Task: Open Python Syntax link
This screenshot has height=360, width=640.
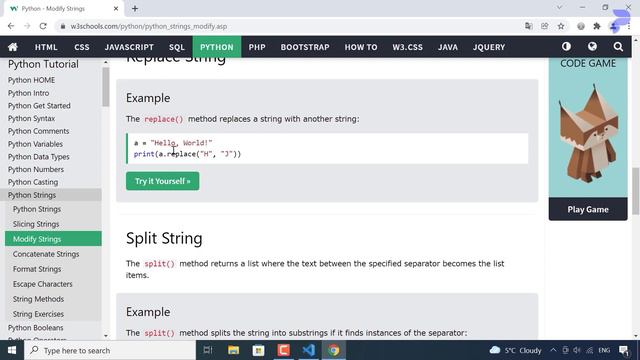Action: click(31, 118)
